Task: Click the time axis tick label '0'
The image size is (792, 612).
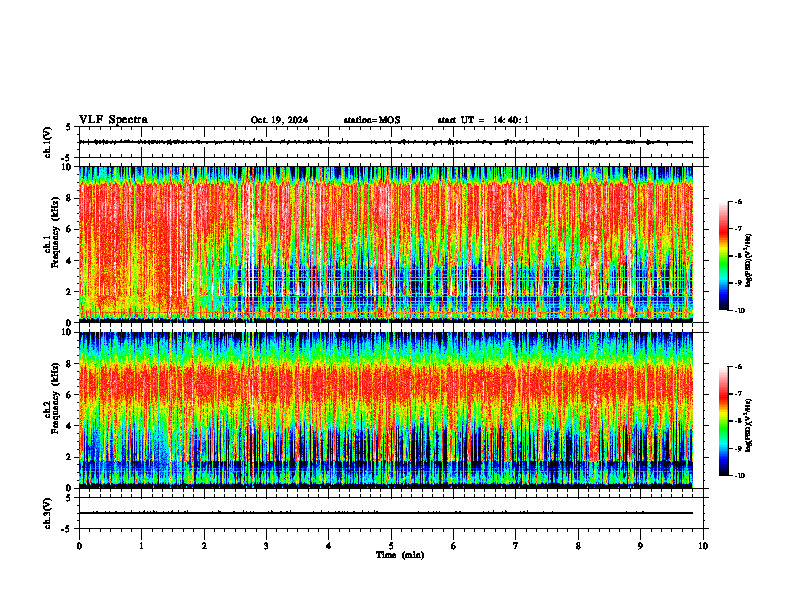Action: pyautogui.click(x=79, y=546)
